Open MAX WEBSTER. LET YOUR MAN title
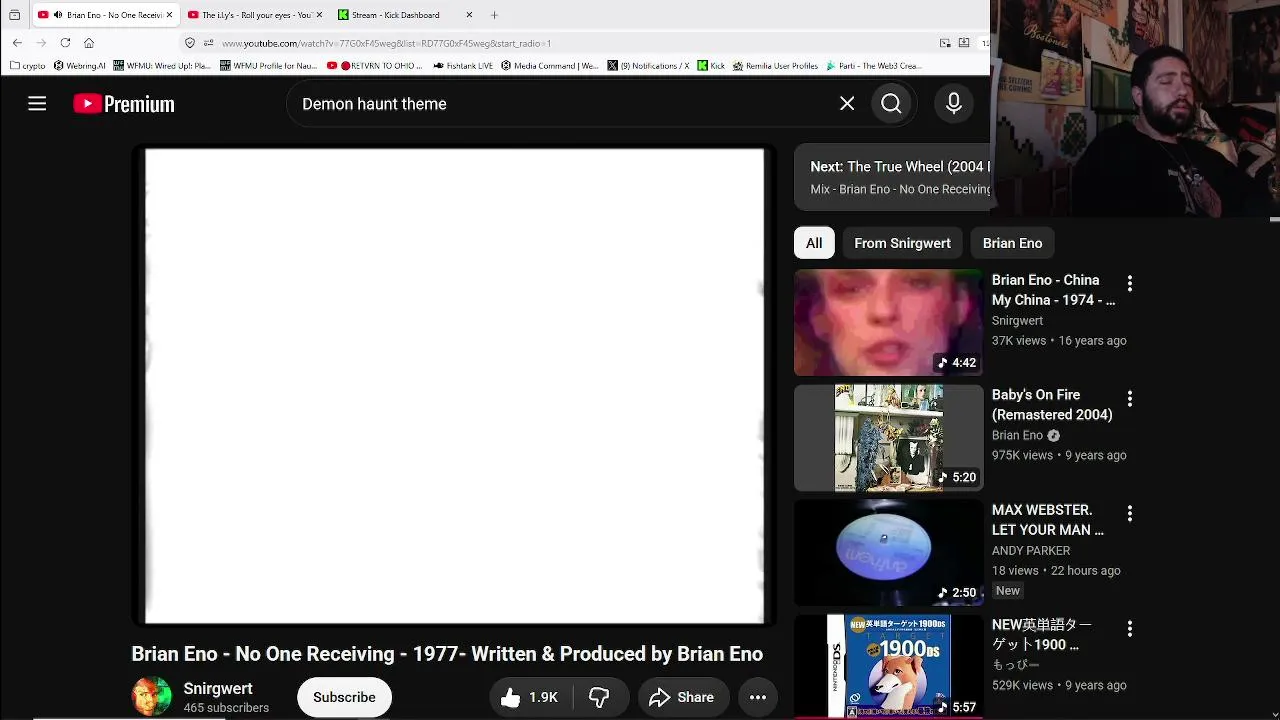Screen dimensions: 1280x720 click(1048, 520)
